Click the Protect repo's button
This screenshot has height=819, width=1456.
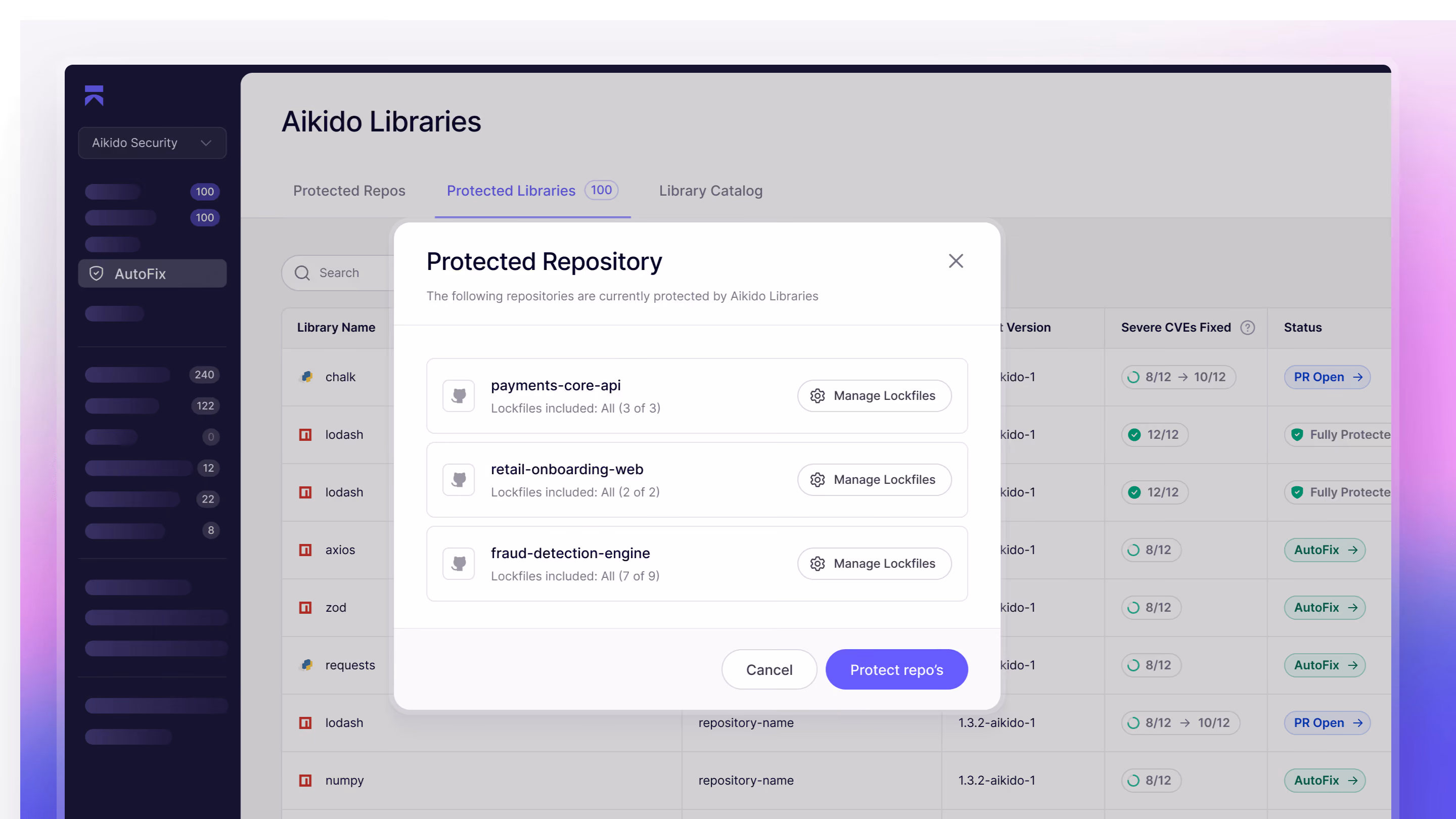pyautogui.click(x=896, y=670)
